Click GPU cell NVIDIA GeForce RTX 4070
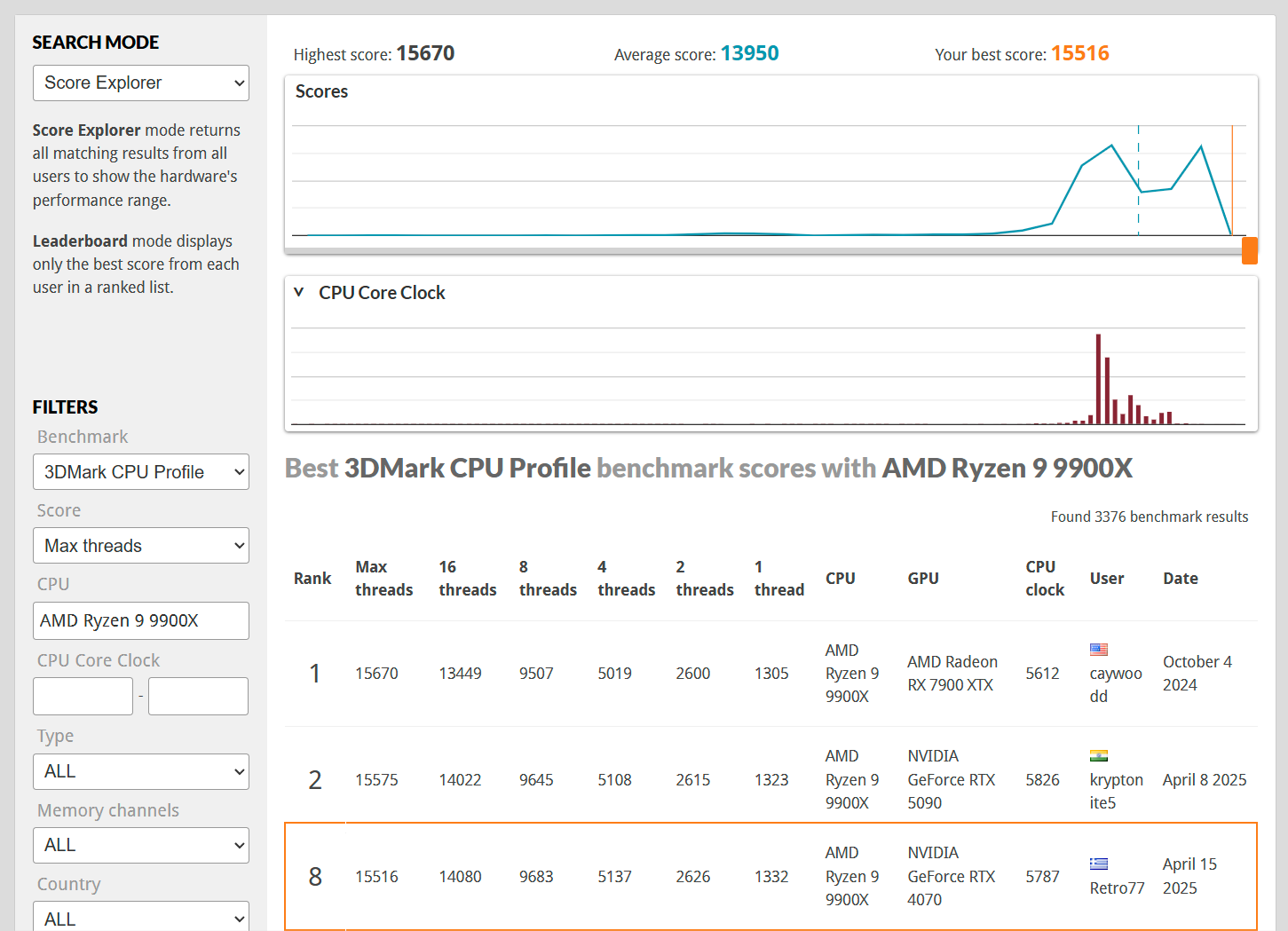The width and height of the screenshot is (1288, 931). 952,876
